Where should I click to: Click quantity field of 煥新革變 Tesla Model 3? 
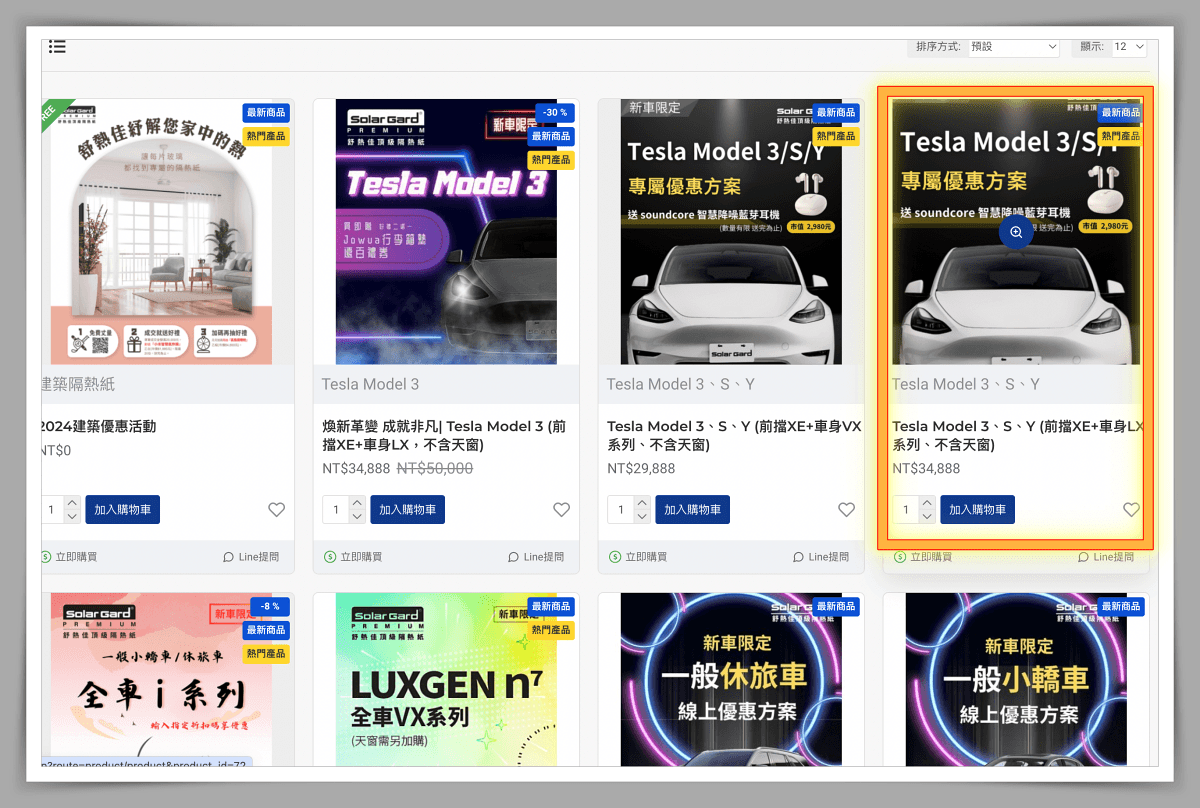click(335, 509)
